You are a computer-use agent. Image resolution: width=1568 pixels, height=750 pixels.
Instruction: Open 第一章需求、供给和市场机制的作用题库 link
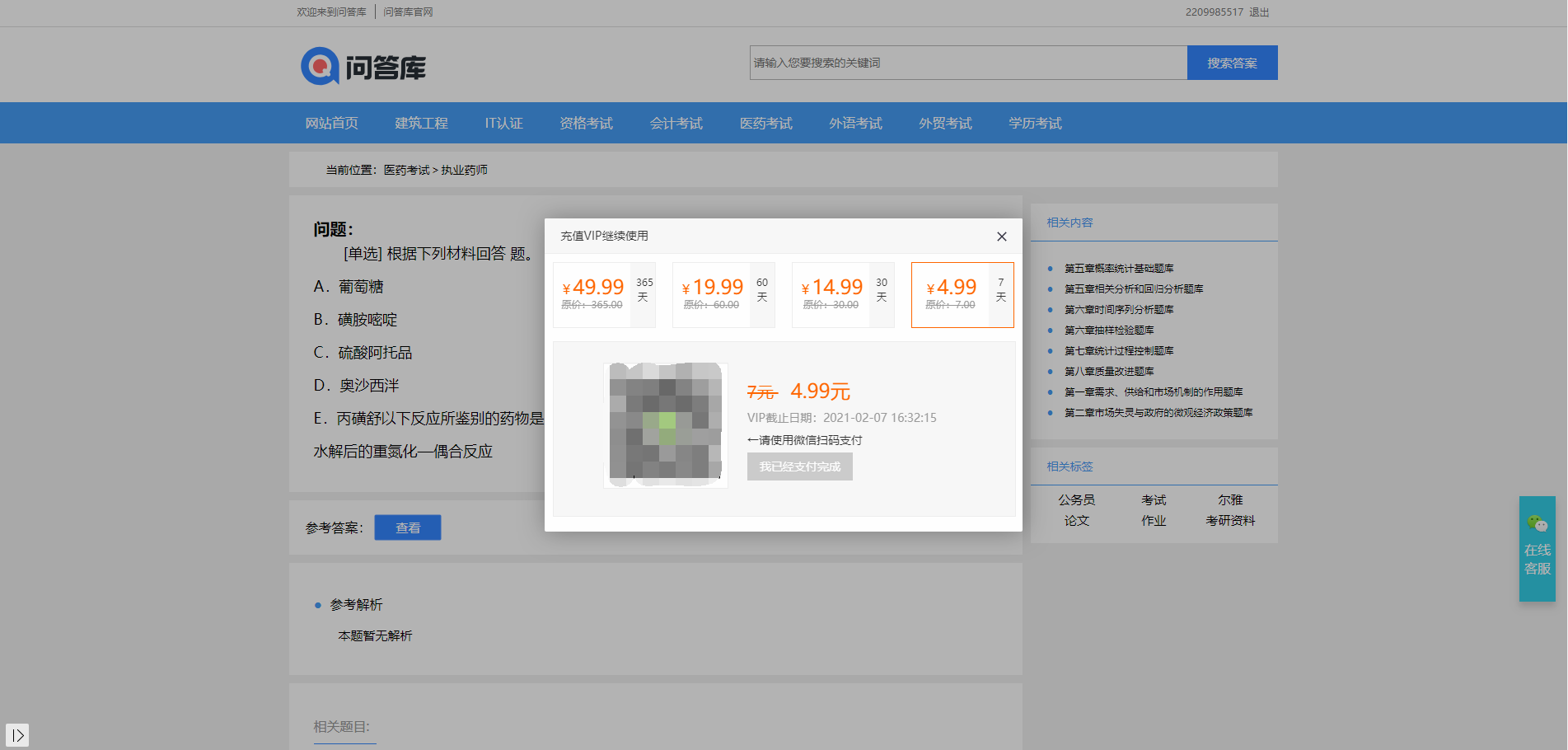pyautogui.click(x=1154, y=391)
